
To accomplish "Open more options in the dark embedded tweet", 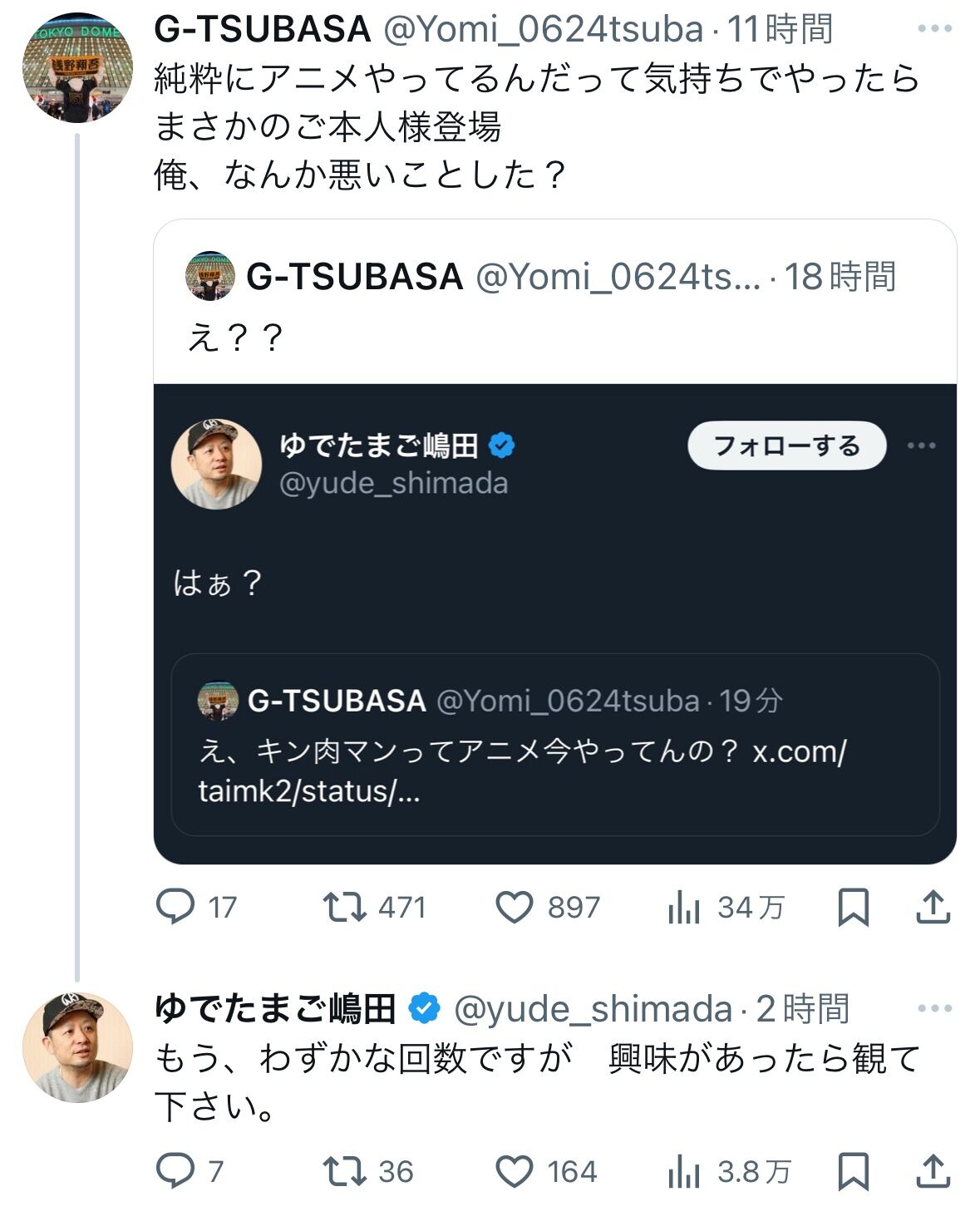I will pyautogui.click(x=921, y=446).
